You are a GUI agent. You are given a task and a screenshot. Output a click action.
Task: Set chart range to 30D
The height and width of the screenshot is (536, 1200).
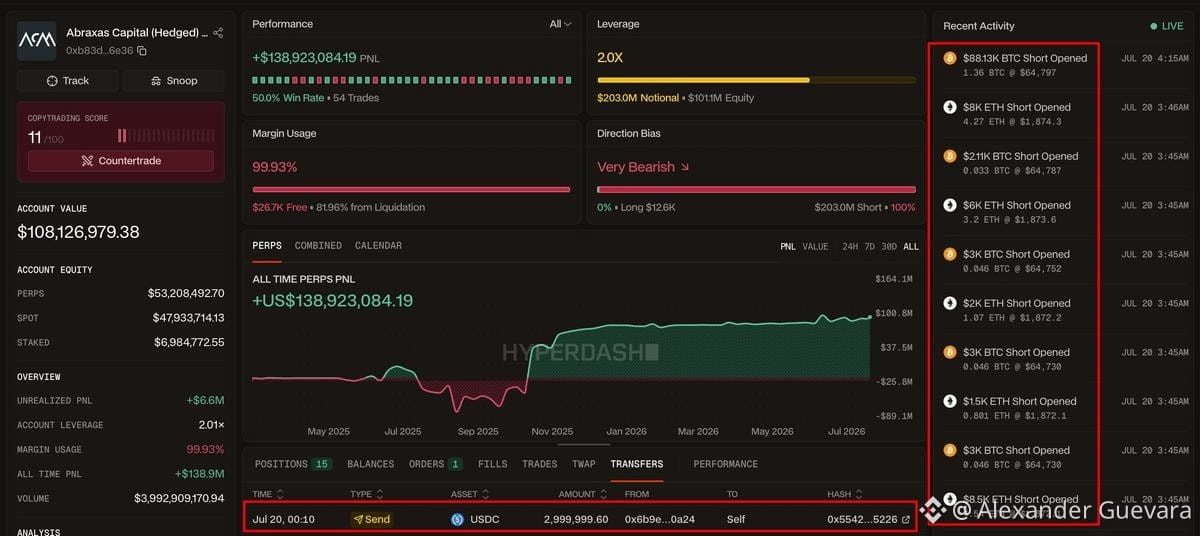click(x=889, y=246)
